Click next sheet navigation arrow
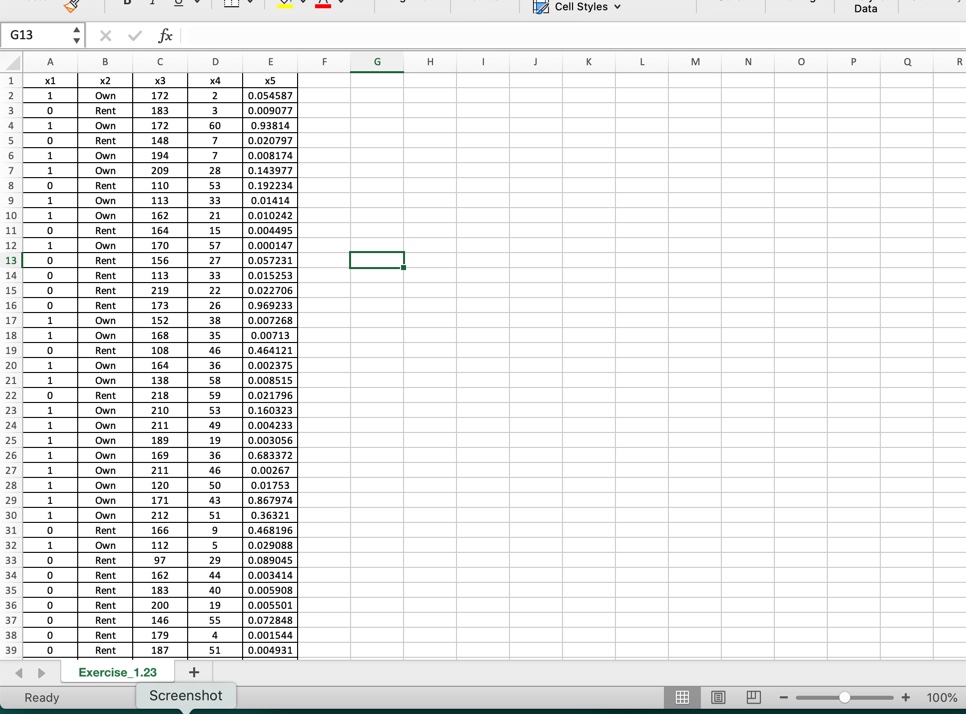Viewport: 966px width, 714px height. (x=41, y=673)
